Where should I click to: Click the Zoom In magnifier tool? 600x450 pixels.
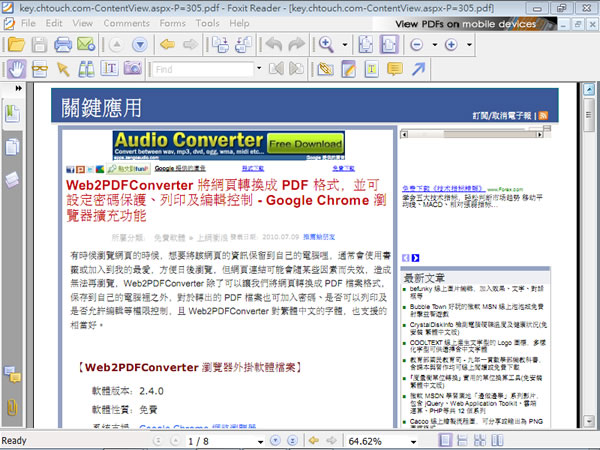(327, 45)
